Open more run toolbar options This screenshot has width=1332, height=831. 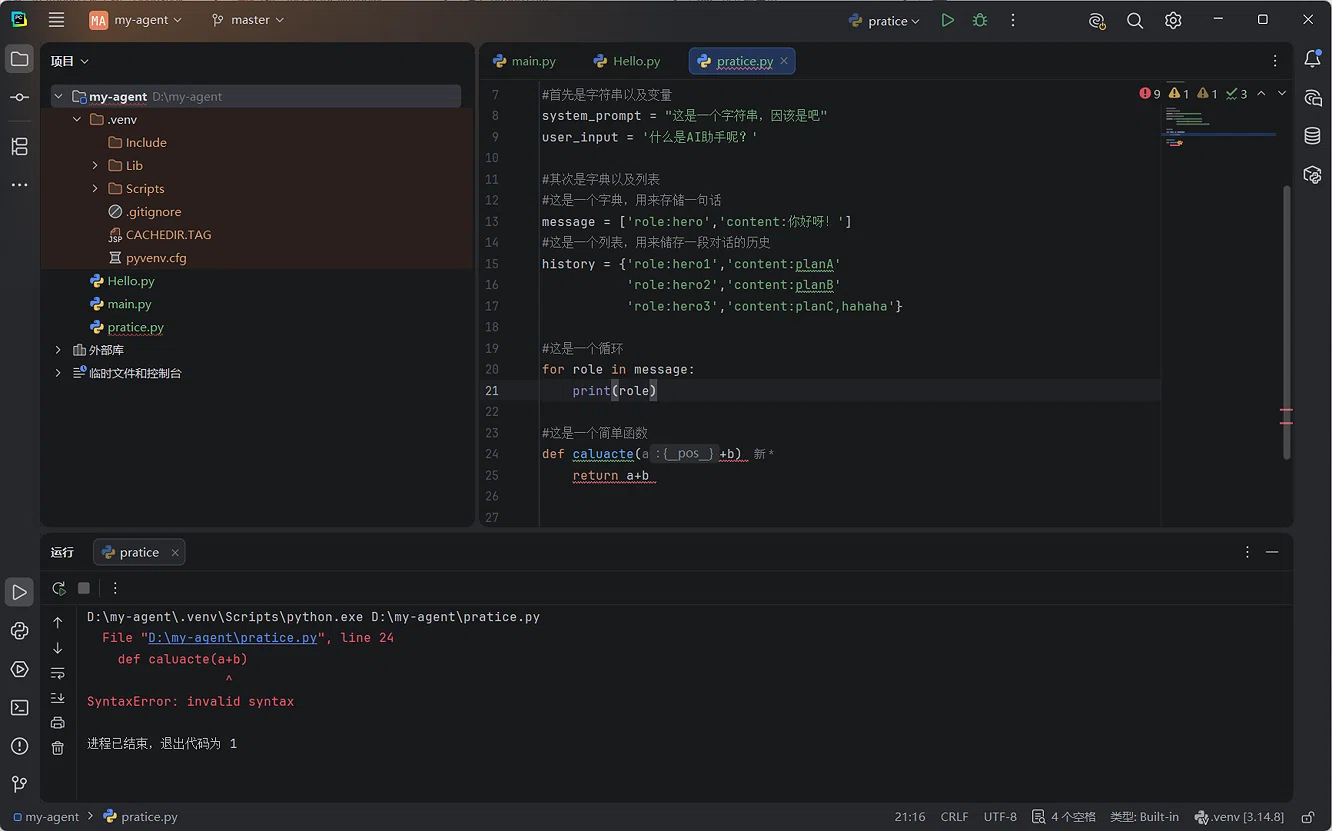(115, 588)
